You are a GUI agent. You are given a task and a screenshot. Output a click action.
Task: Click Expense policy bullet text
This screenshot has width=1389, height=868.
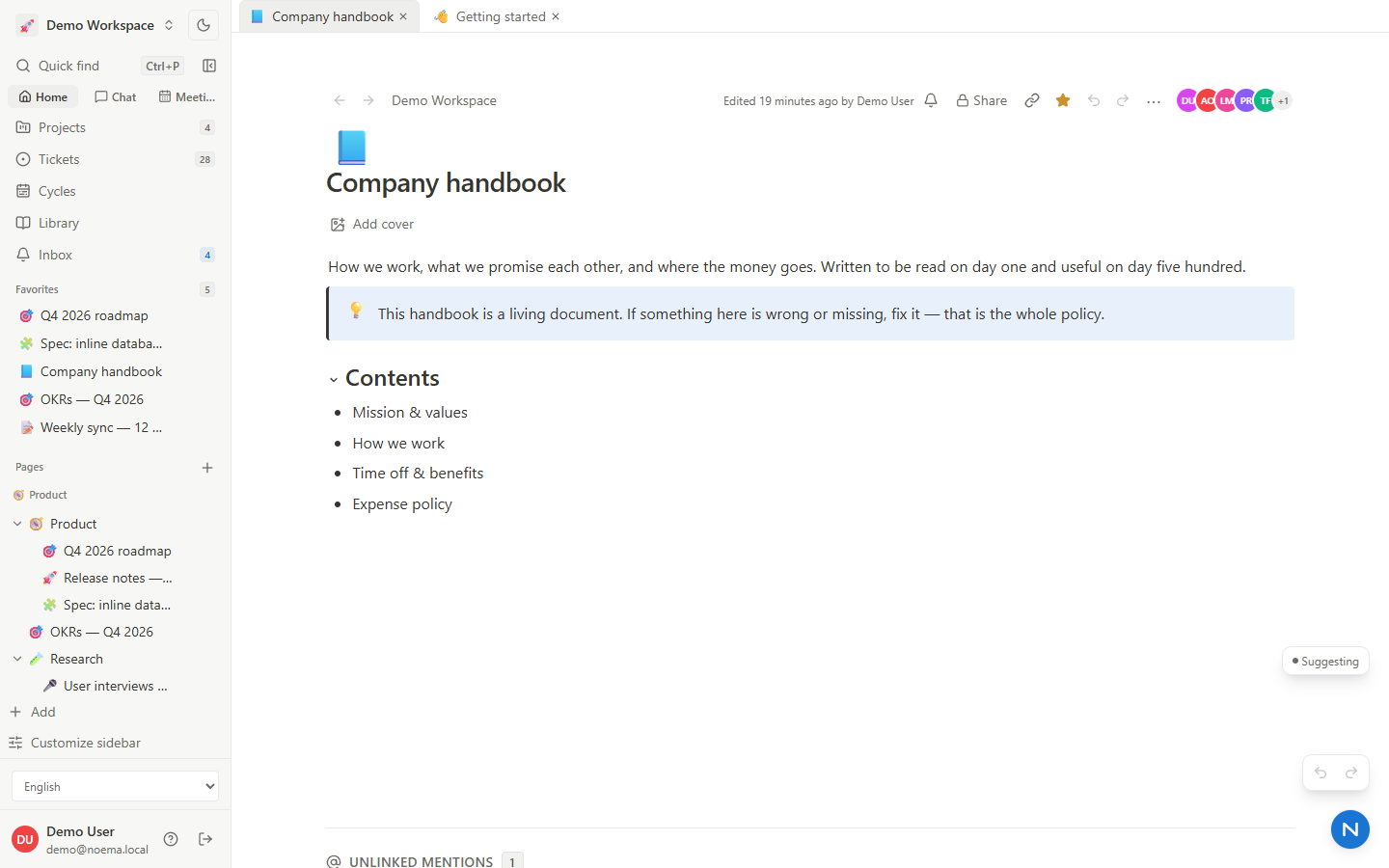pos(402,503)
